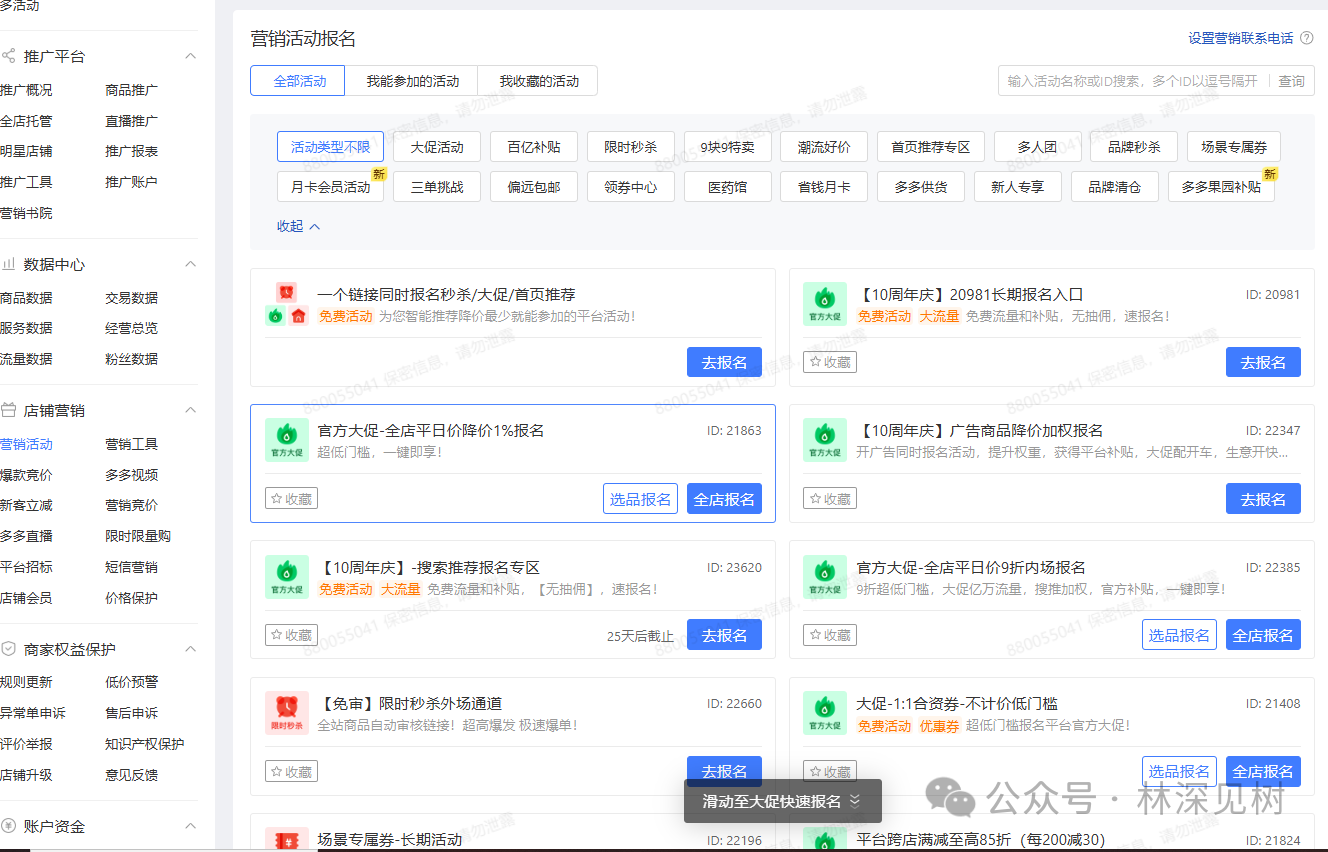Switch to the 我收藏的活动 tab
Viewport: 1328px width, 852px height.
[x=538, y=81]
